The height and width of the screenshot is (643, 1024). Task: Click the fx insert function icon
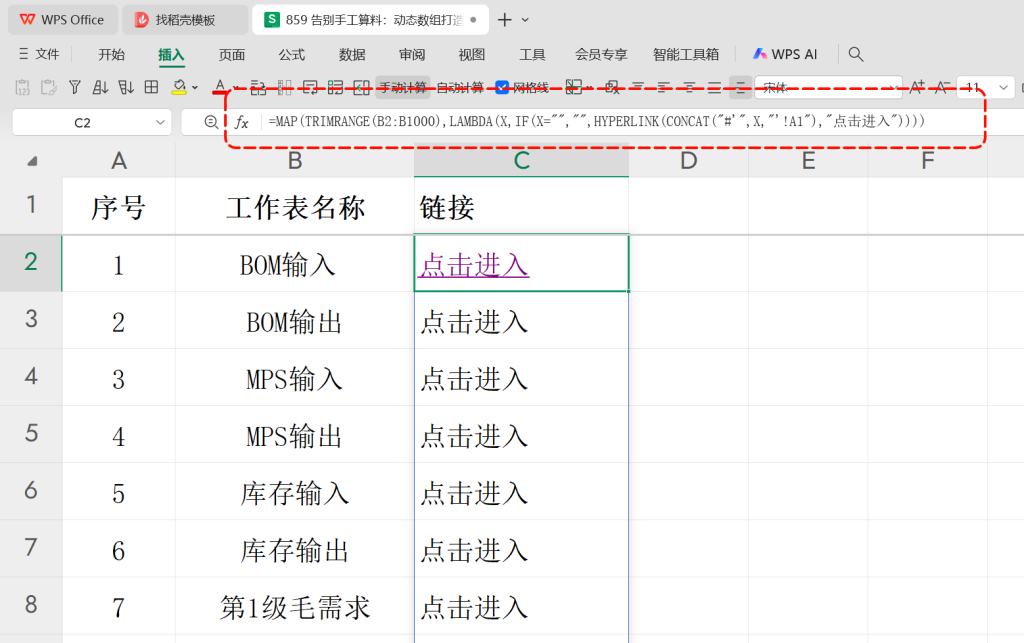tap(242, 122)
